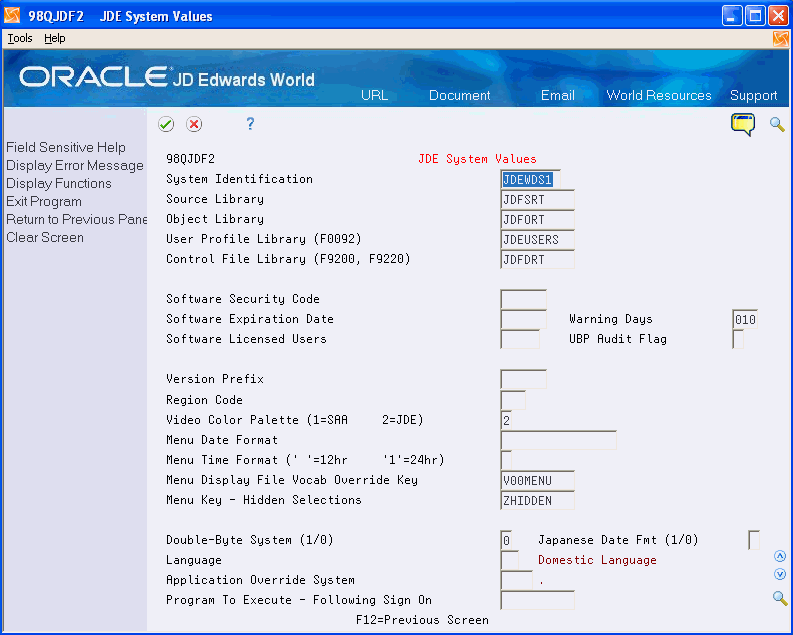Click the Object Library field
793x635 pixels.
click(538, 219)
